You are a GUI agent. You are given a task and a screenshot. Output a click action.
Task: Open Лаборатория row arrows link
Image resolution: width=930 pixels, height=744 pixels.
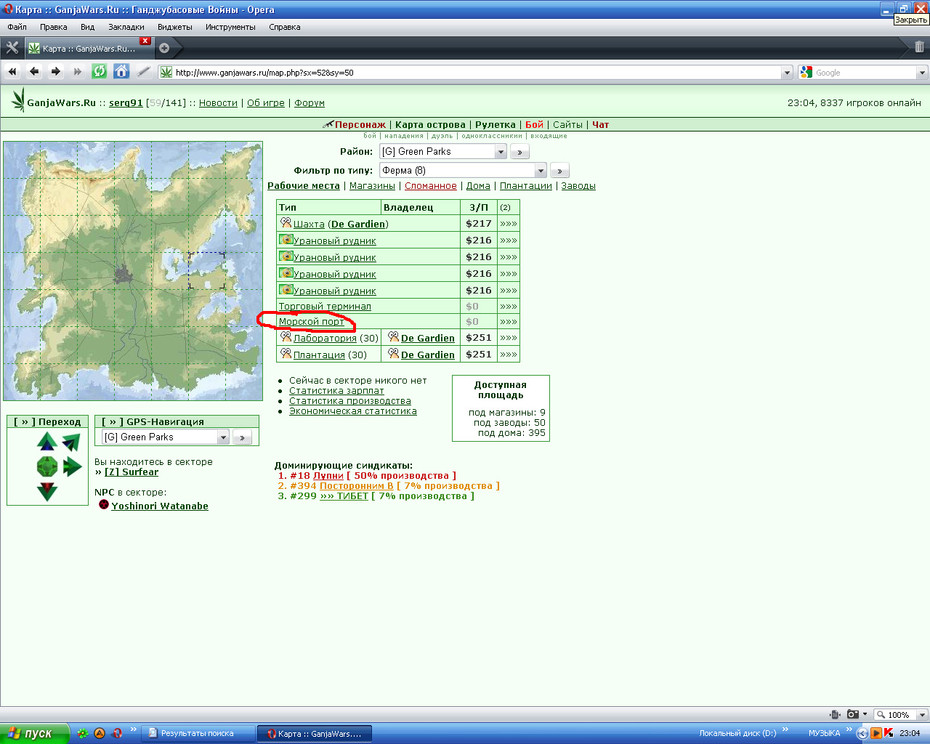point(508,338)
